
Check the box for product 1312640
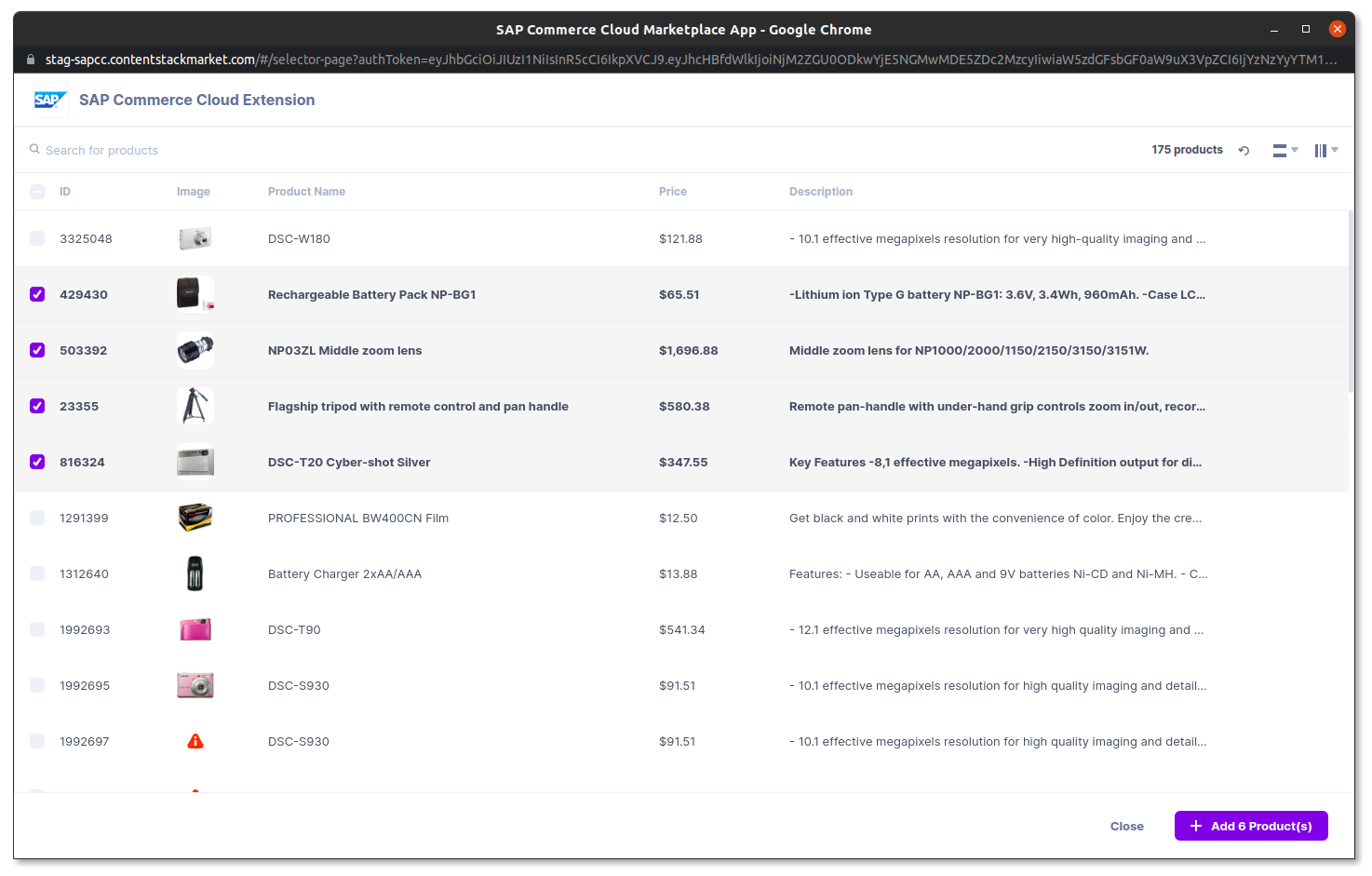click(x=37, y=573)
